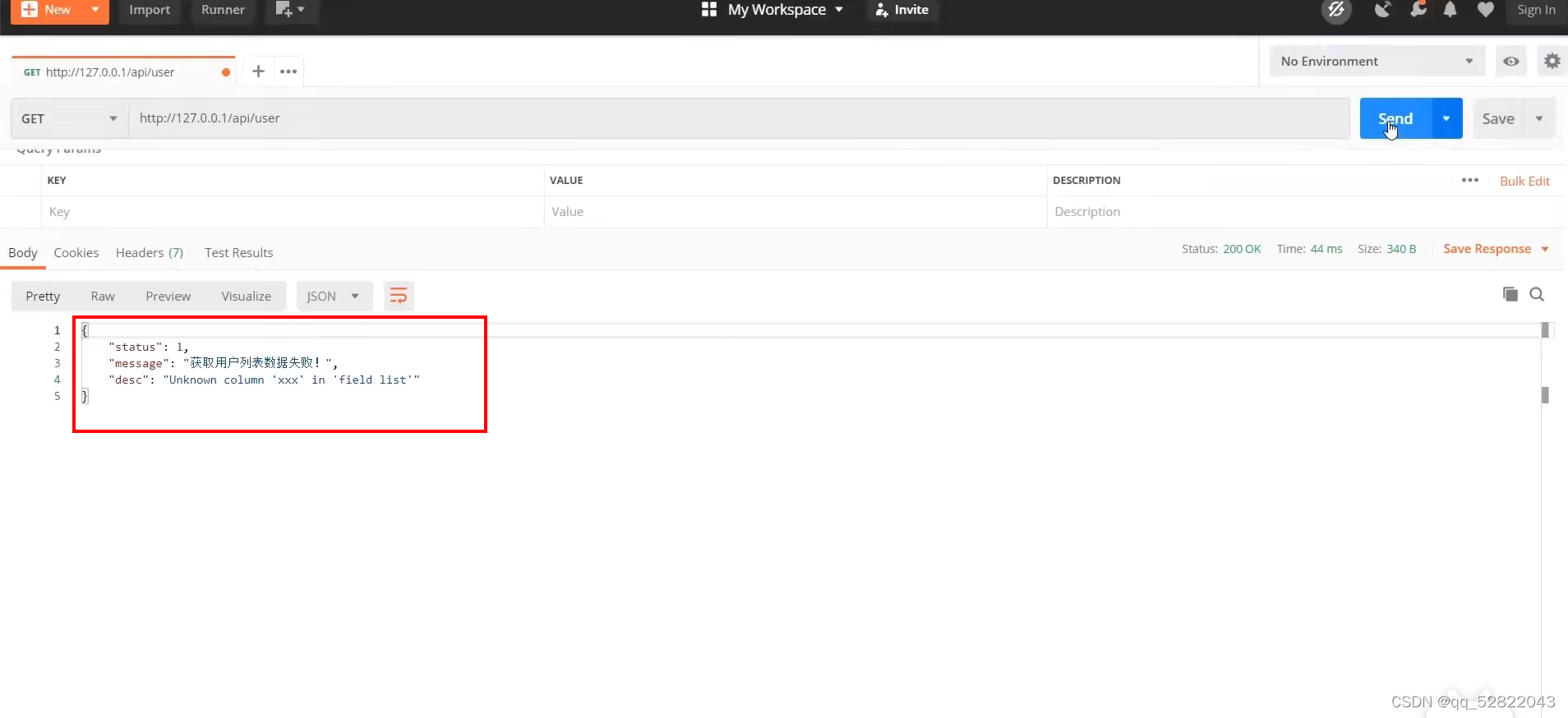1568x718 pixels.
Task: Click the 340 B response size
Action: coord(1401,249)
